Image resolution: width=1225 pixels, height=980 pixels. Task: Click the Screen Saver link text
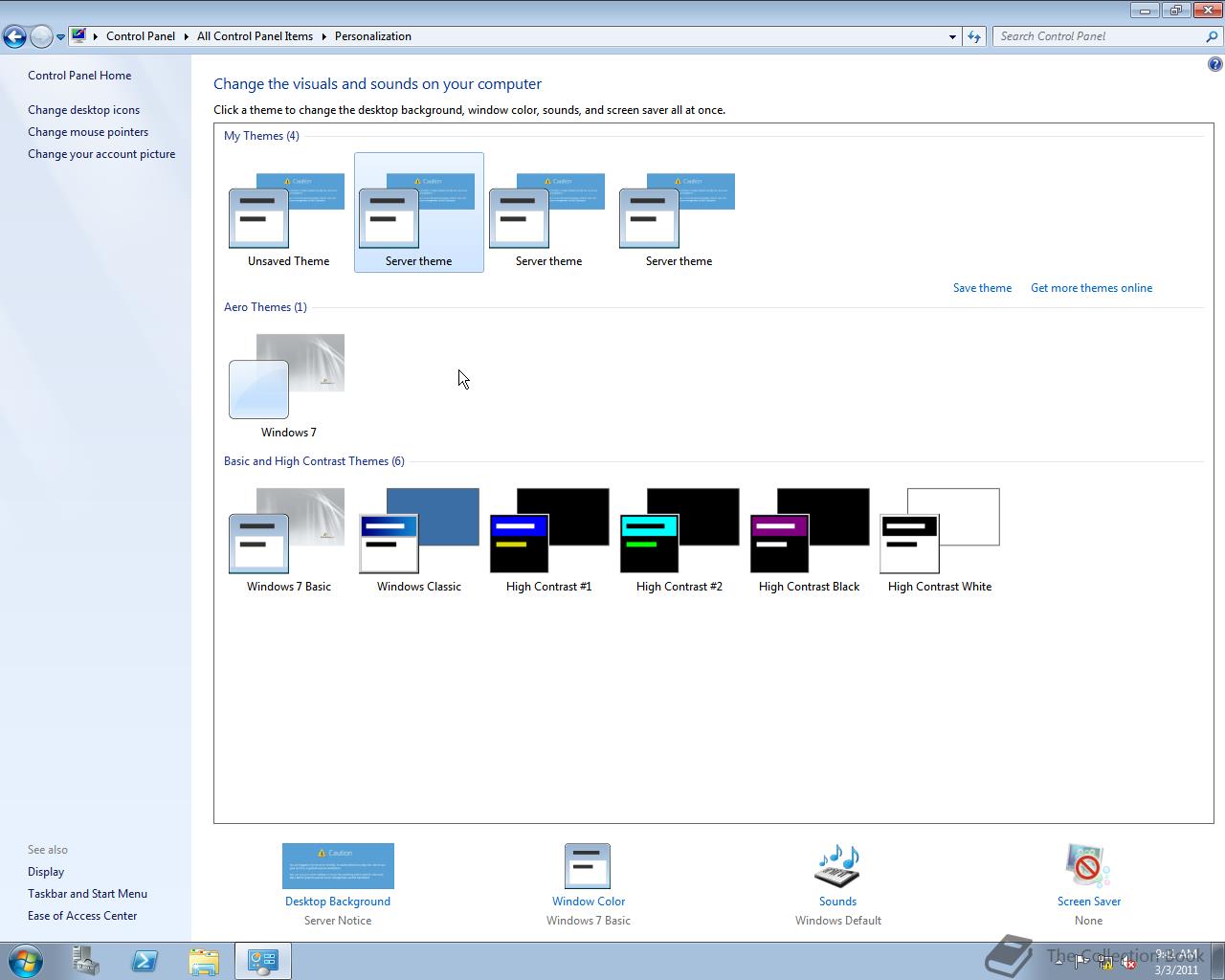click(x=1089, y=902)
